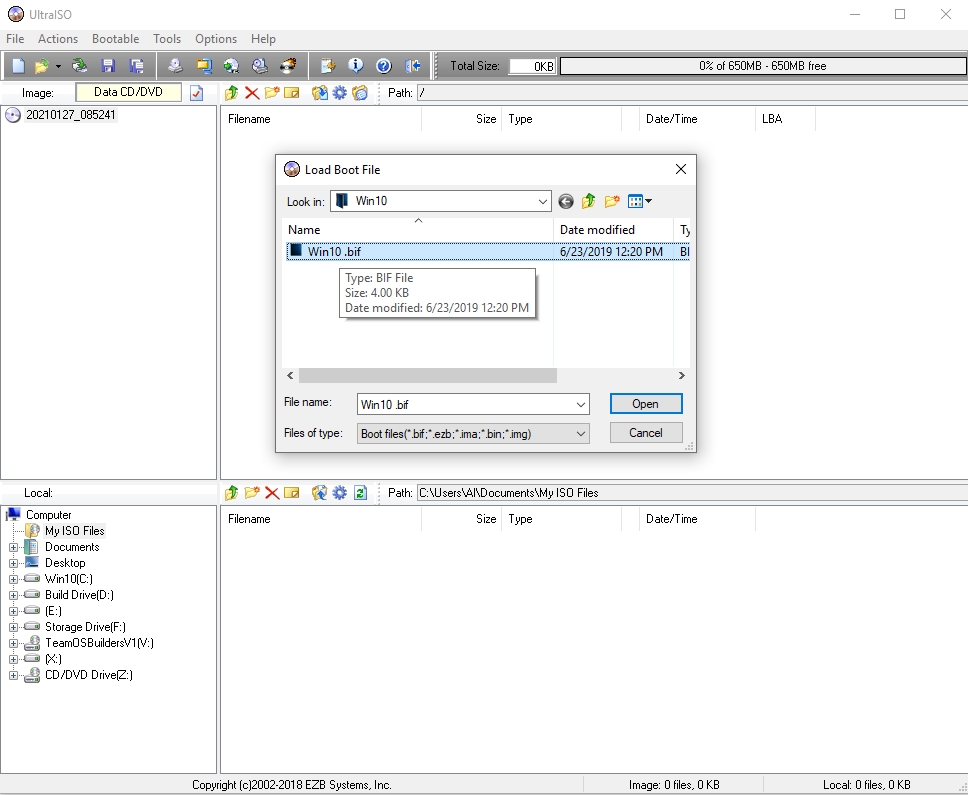Click the horizontal scrollbar thumb in the dialog
This screenshot has height=795, width=968.
[428, 375]
